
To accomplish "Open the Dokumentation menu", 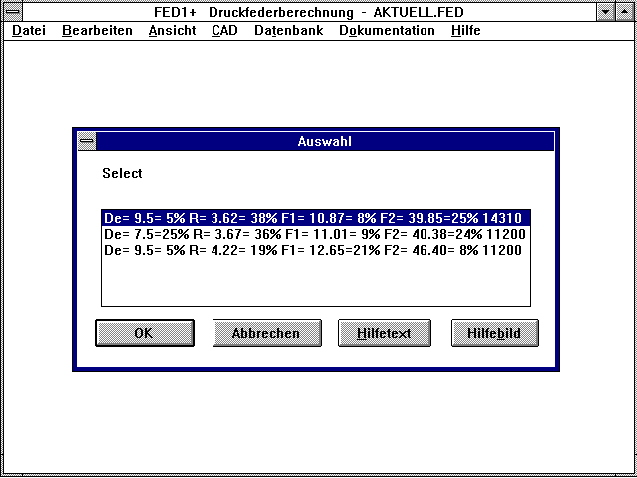I will tap(386, 31).
